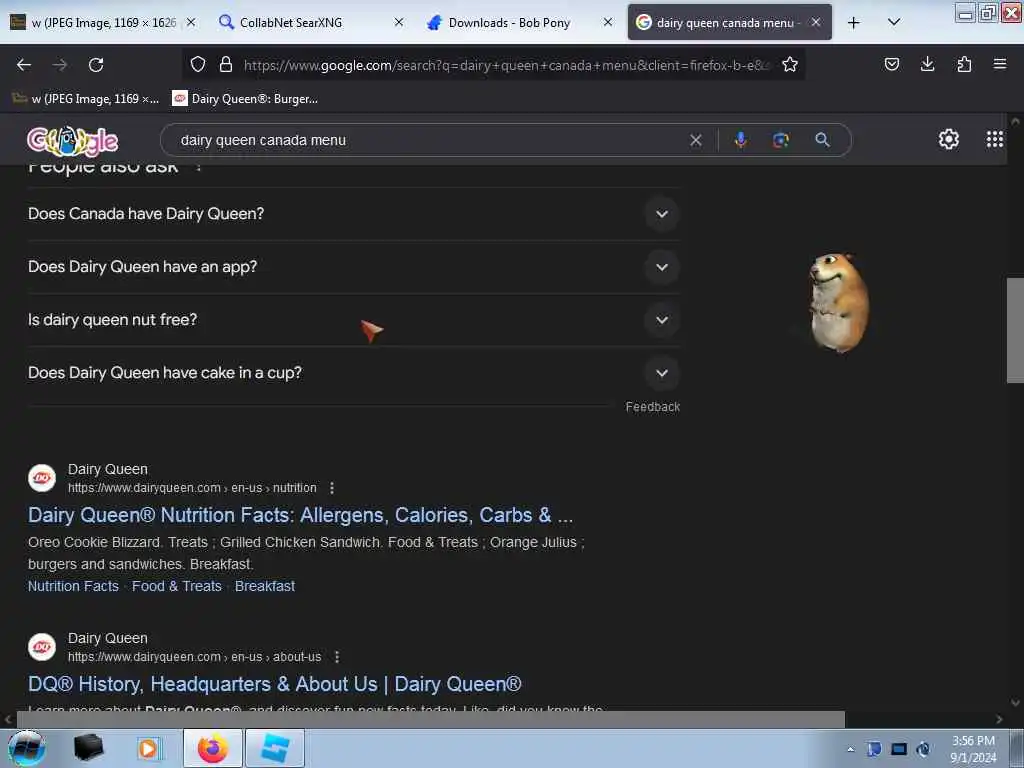Open the tracking protection shield icon

(198, 64)
